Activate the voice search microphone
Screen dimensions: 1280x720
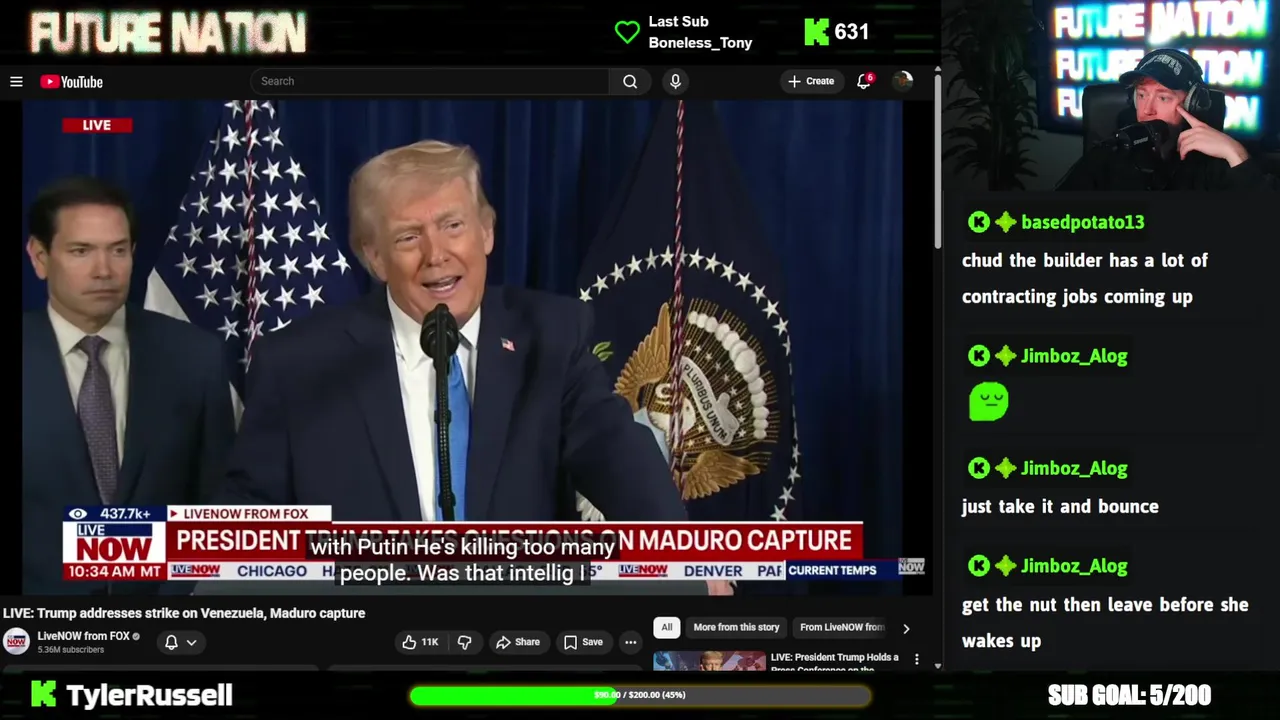coord(675,81)
